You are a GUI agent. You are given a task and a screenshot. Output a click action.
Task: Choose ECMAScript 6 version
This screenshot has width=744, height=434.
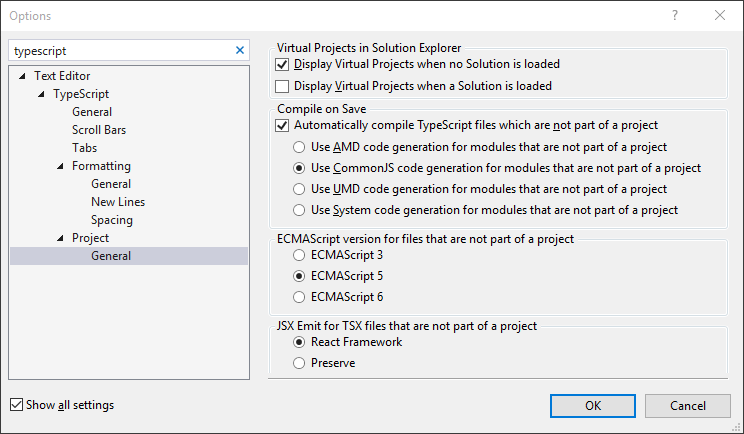point(299,297)
